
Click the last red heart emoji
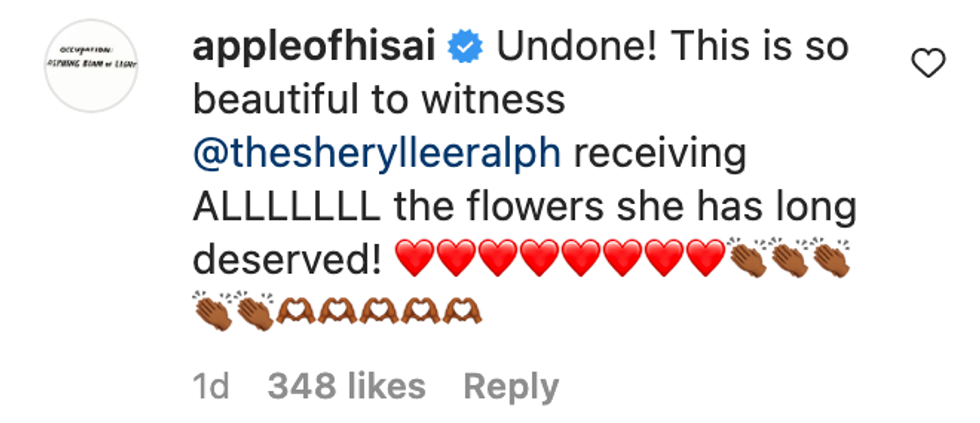click(704, 260)
